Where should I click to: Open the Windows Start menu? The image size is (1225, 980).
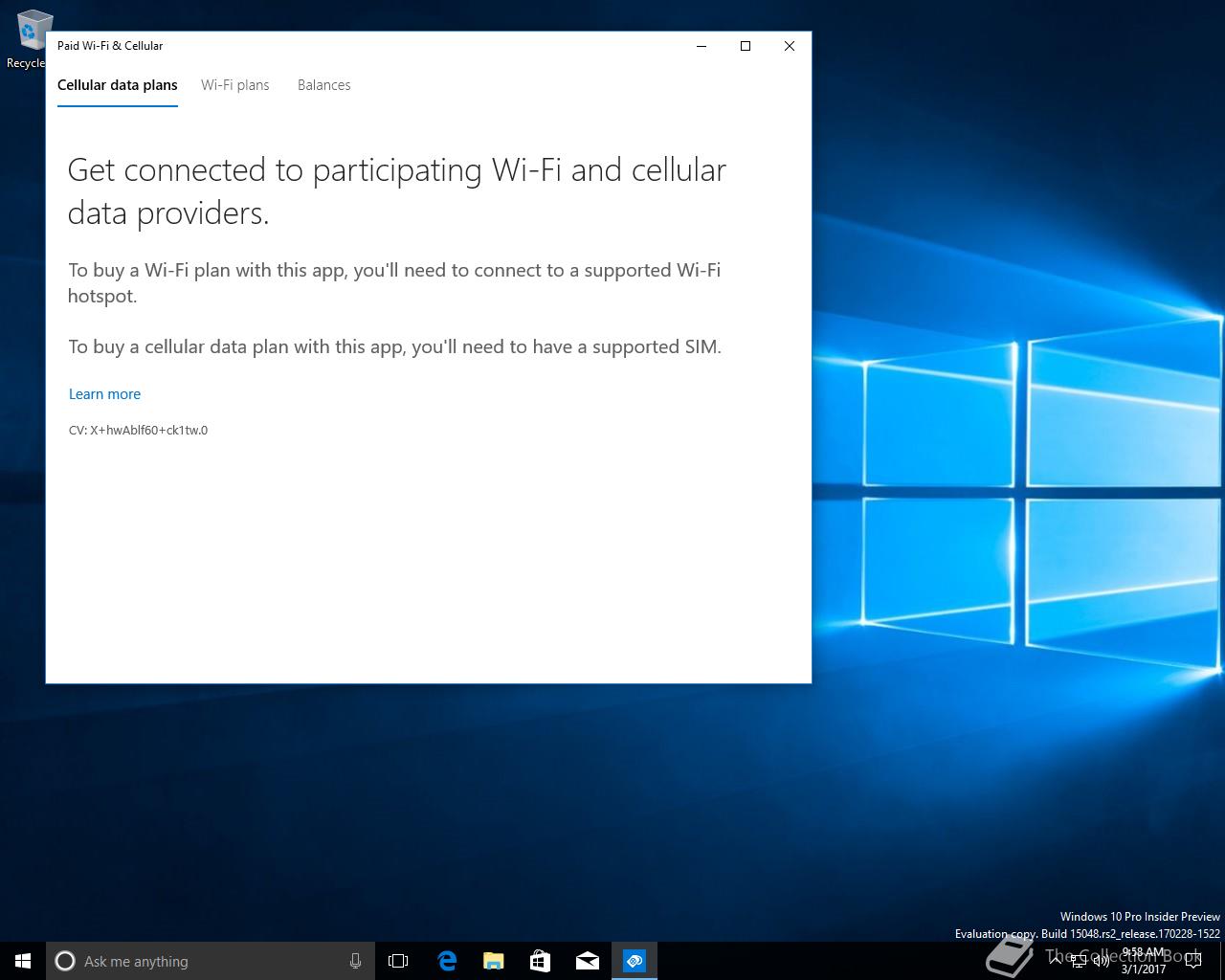(x=23, y=961)
